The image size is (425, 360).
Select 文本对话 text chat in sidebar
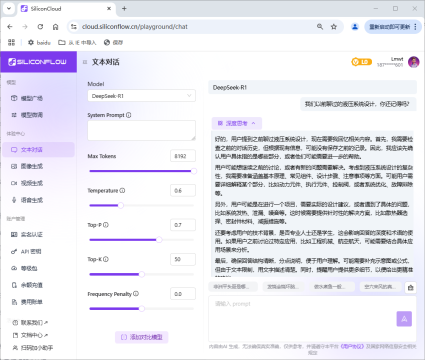38,150
